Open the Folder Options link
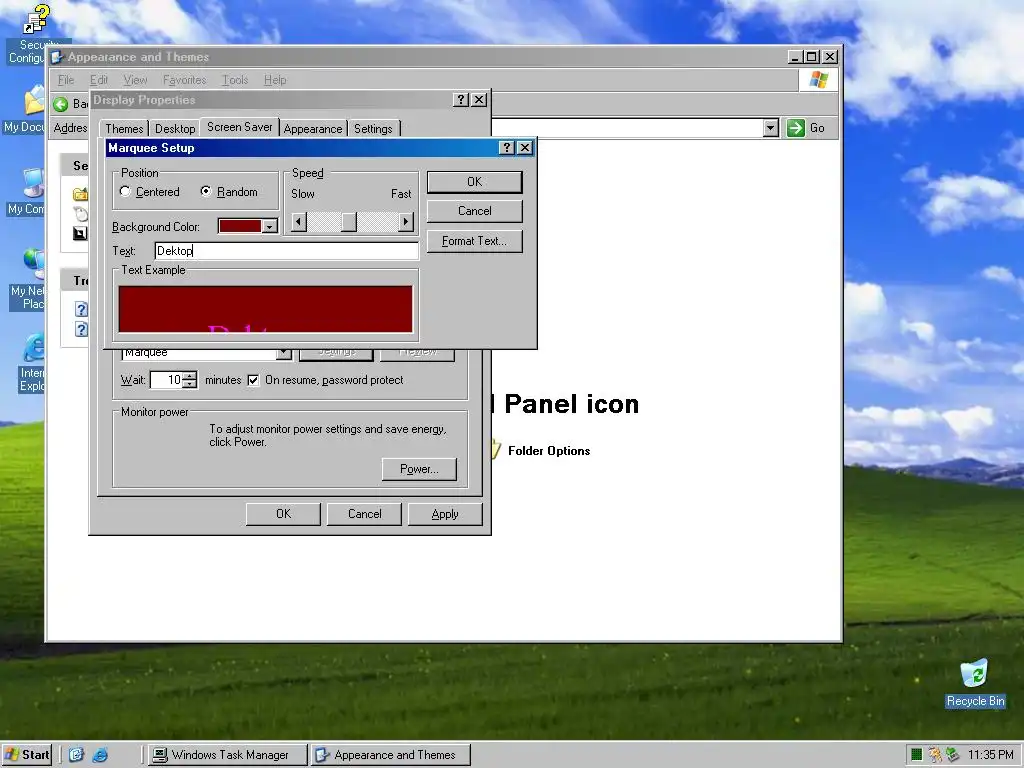This screenshot has width=1024, height=768. click(549, 451)
